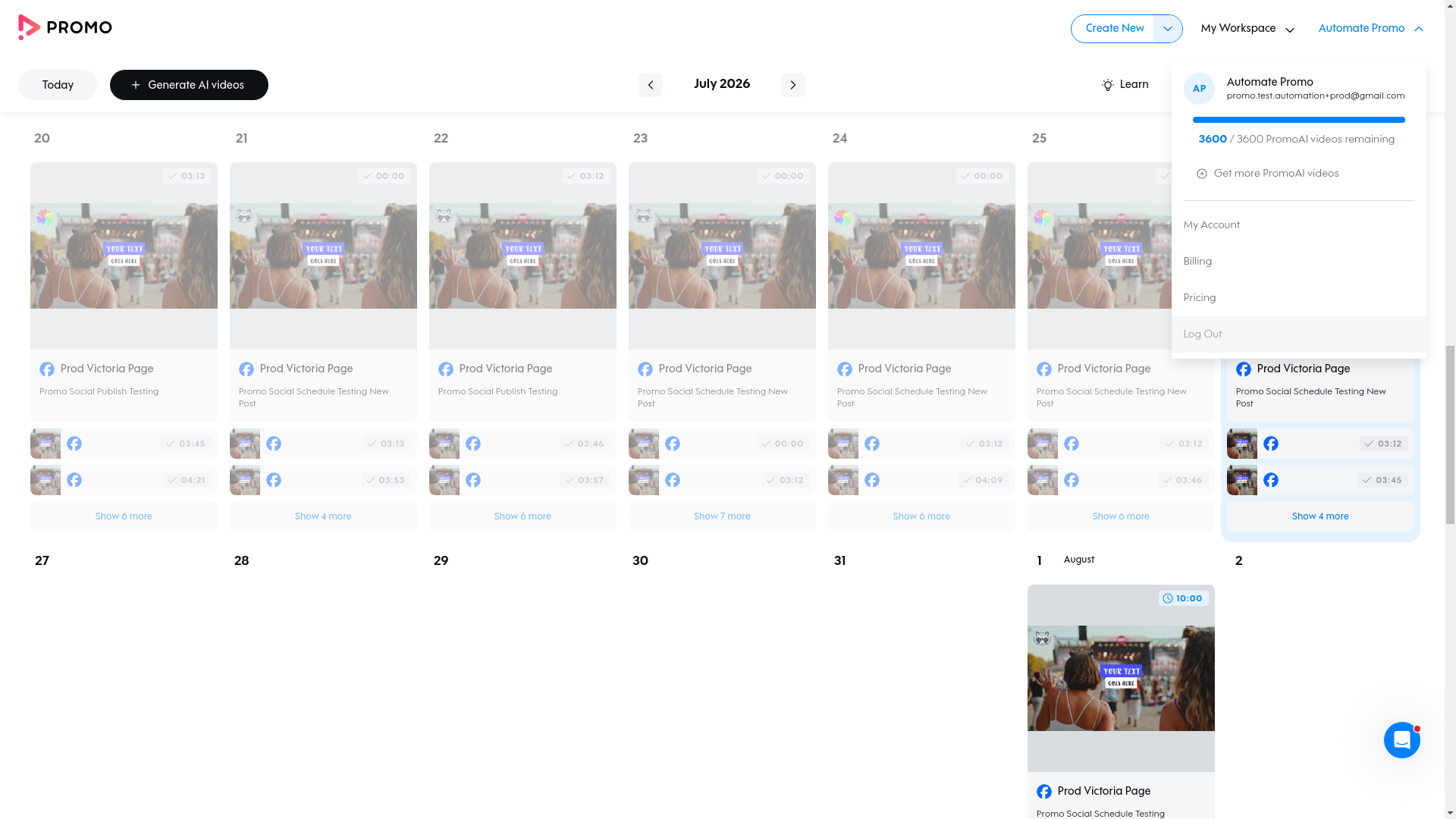Viewport: 1456px width, 819px height.
Task: Click the vertical page scrollbar
Action: point(1450,435)
